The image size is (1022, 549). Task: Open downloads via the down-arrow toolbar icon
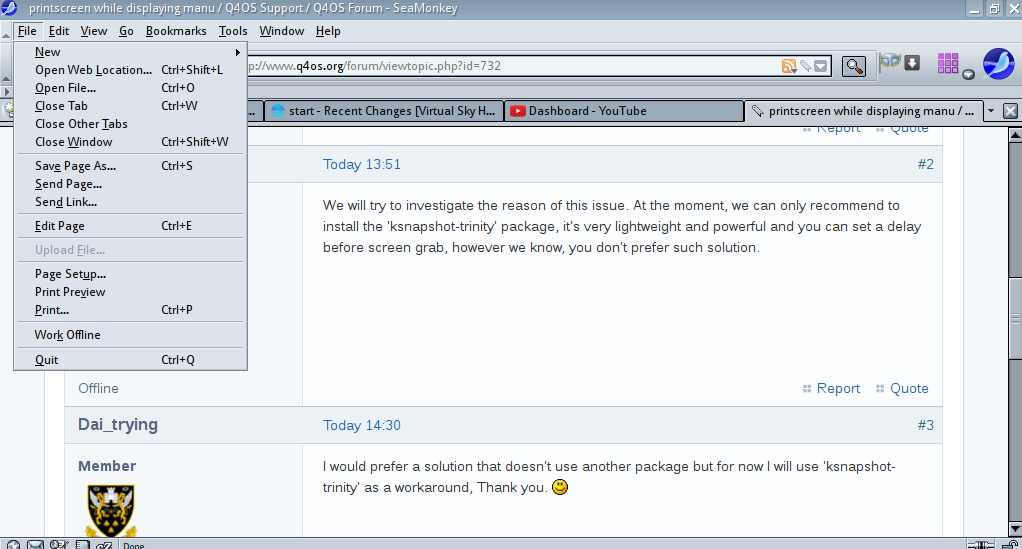pos(912,63)
